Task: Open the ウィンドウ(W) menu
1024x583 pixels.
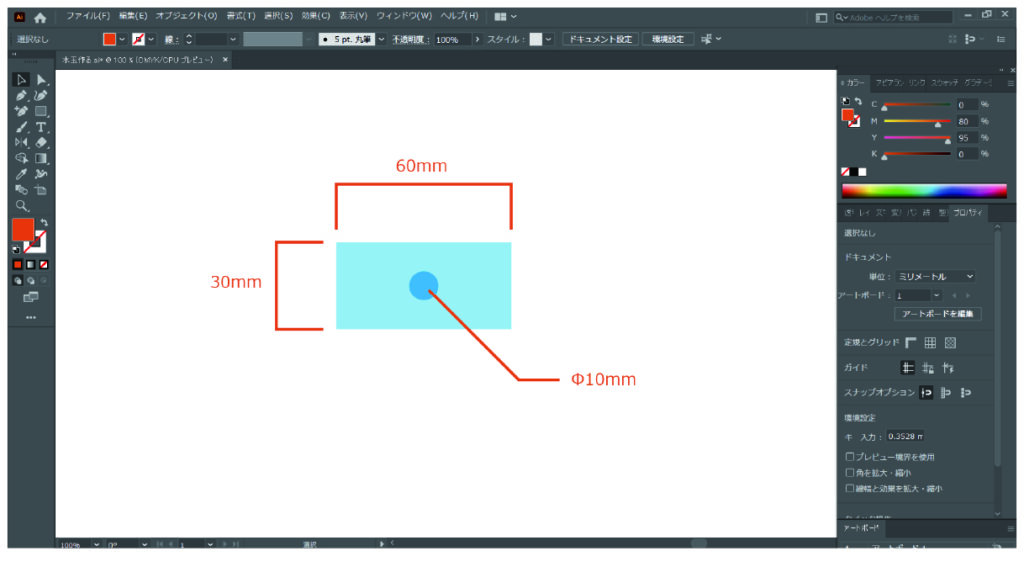Action: coord(404,16)
